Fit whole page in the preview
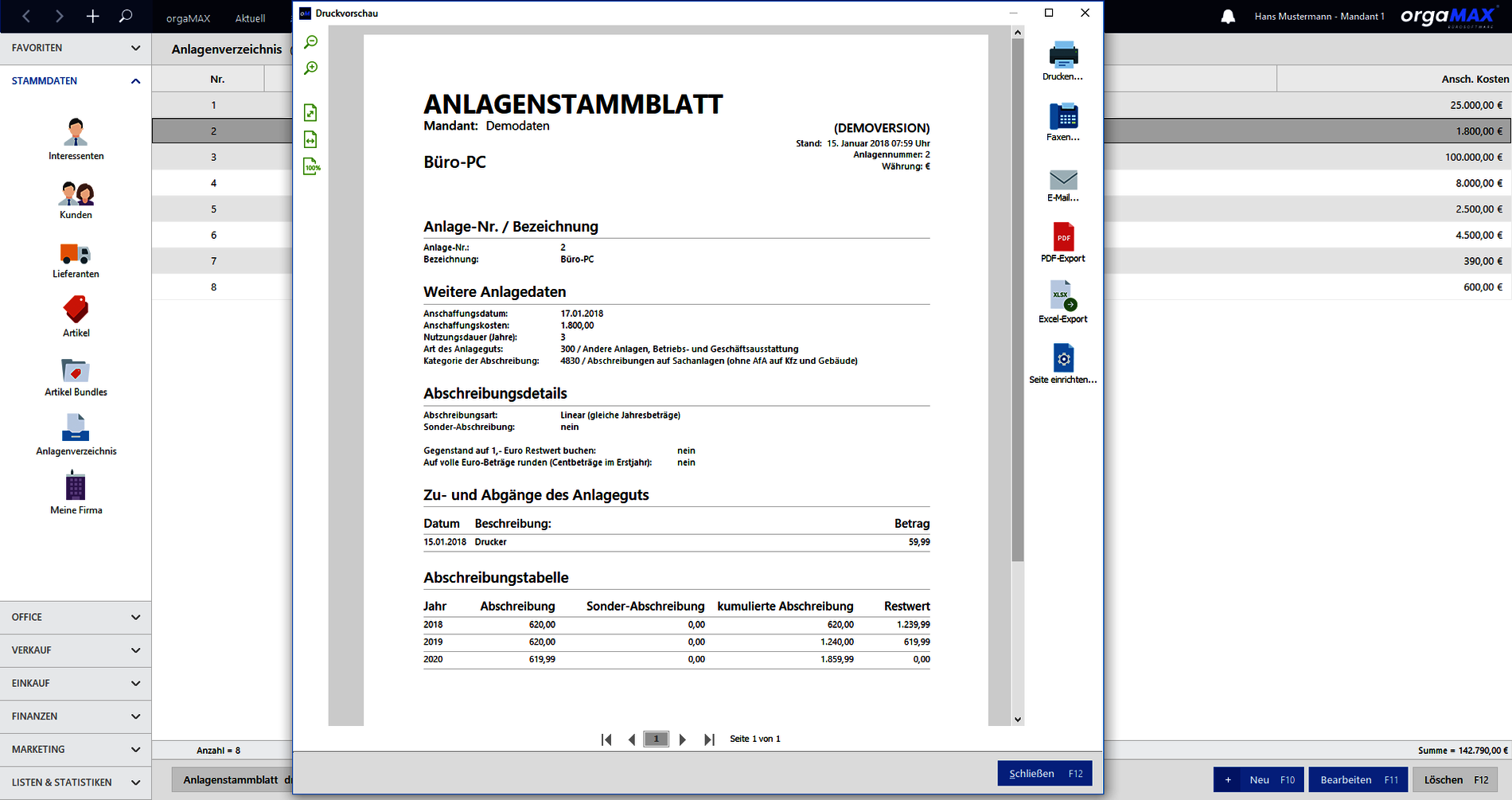Screen dimensions: 1512x800 311,112
